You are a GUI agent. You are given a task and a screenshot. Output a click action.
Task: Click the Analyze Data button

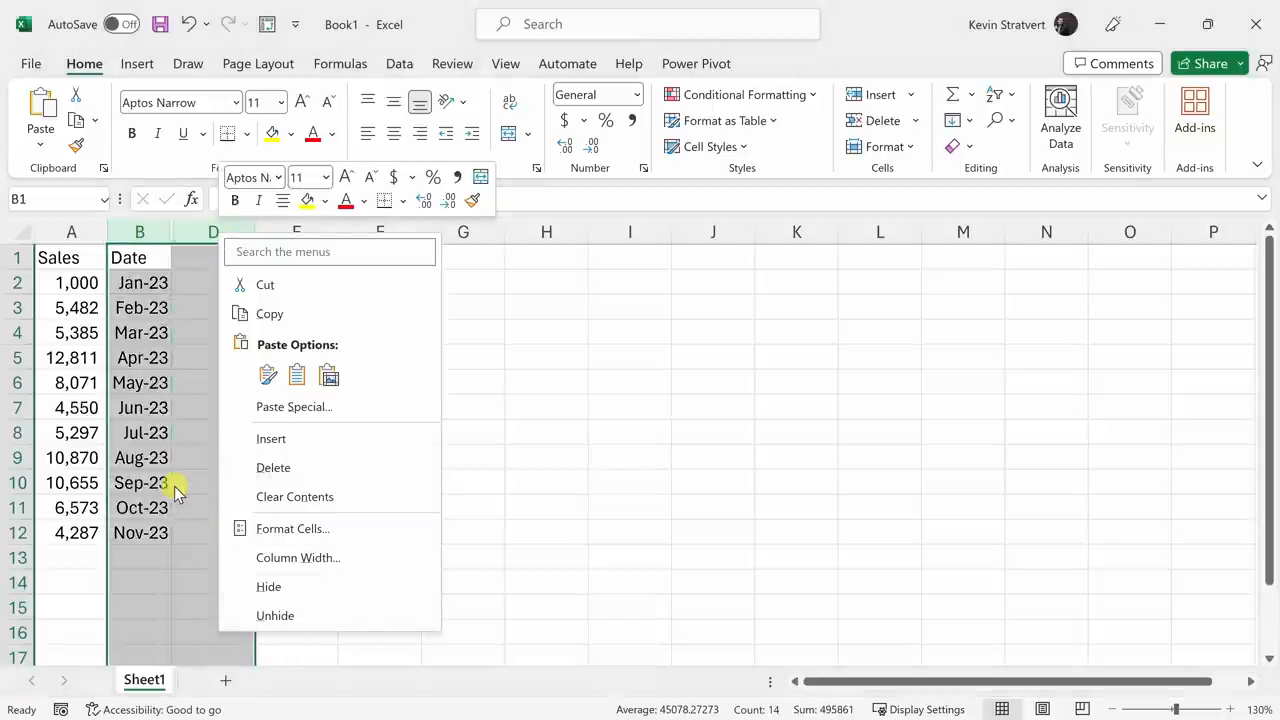(1060, 118)
